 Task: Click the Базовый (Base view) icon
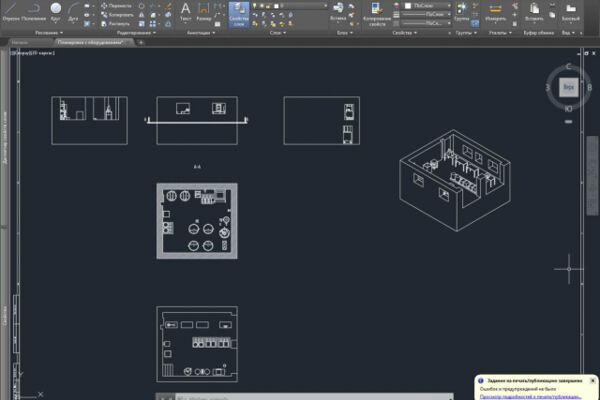[571, 11]
